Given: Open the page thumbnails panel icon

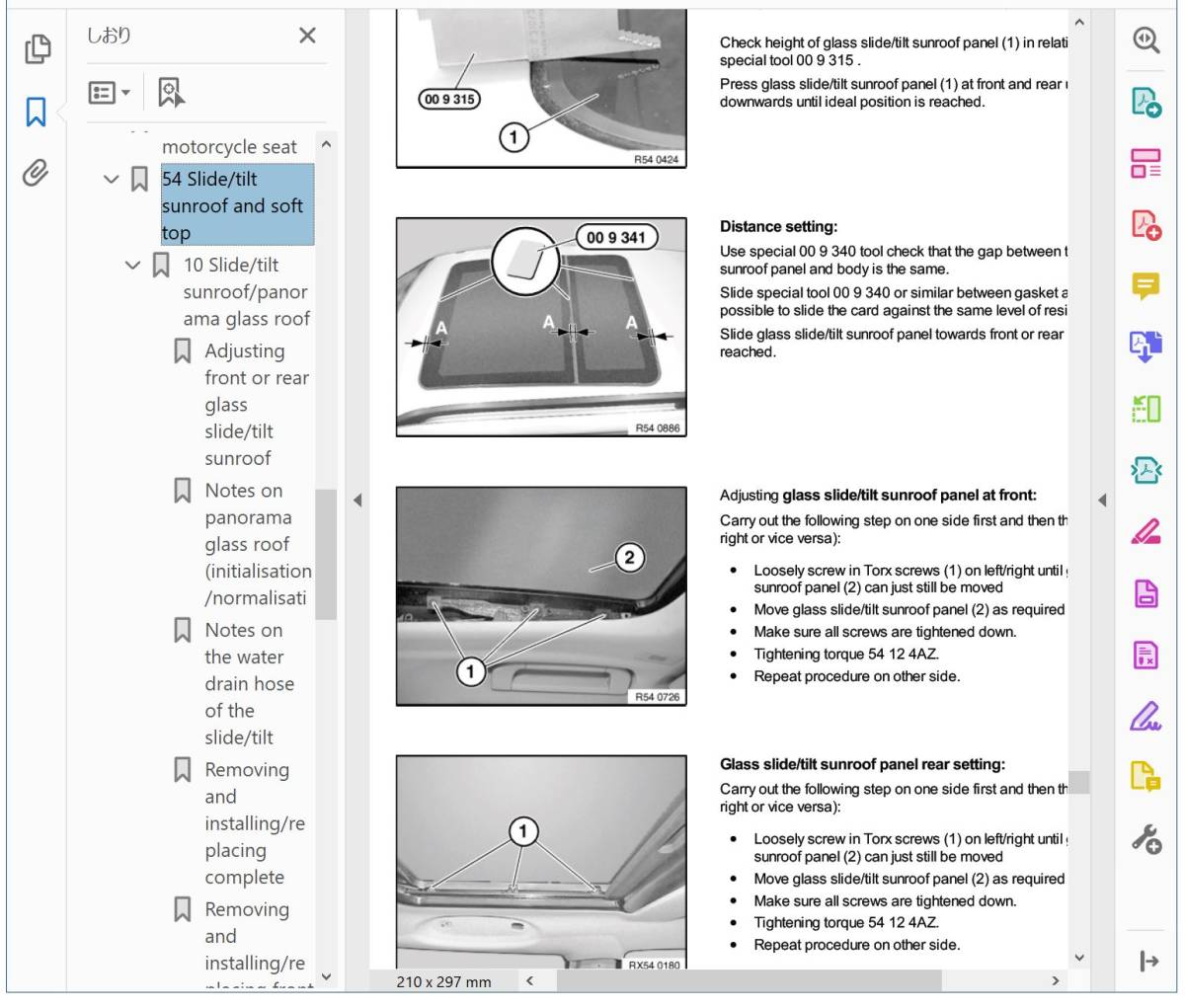Looking at the screenshot, I should click(x=37, y=48).
